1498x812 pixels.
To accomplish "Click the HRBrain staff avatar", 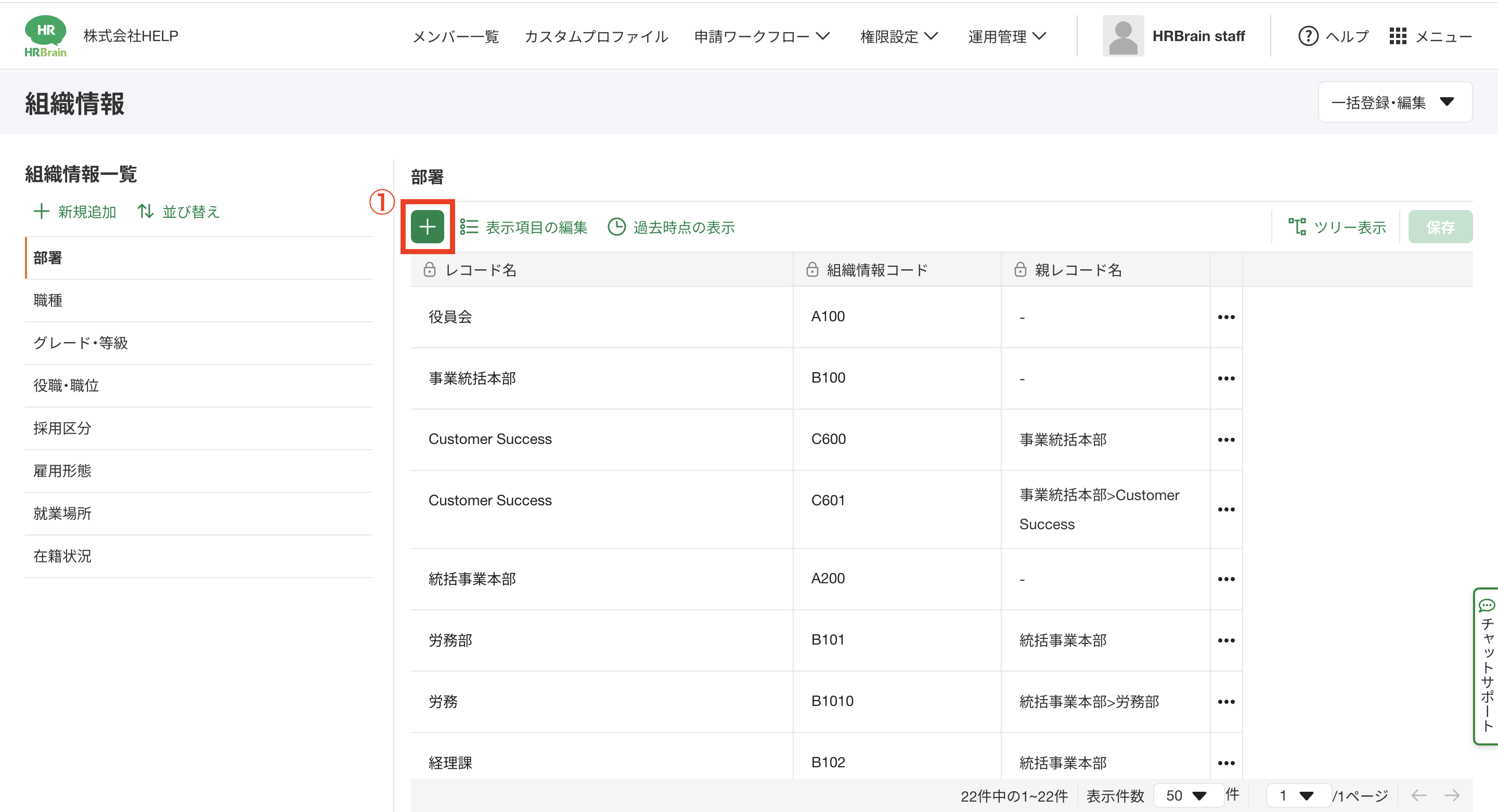I will point(1123,36).
